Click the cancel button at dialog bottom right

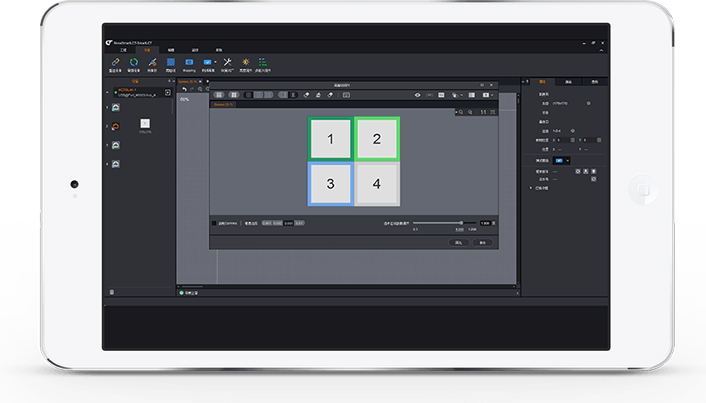click(x=482, y=242)
